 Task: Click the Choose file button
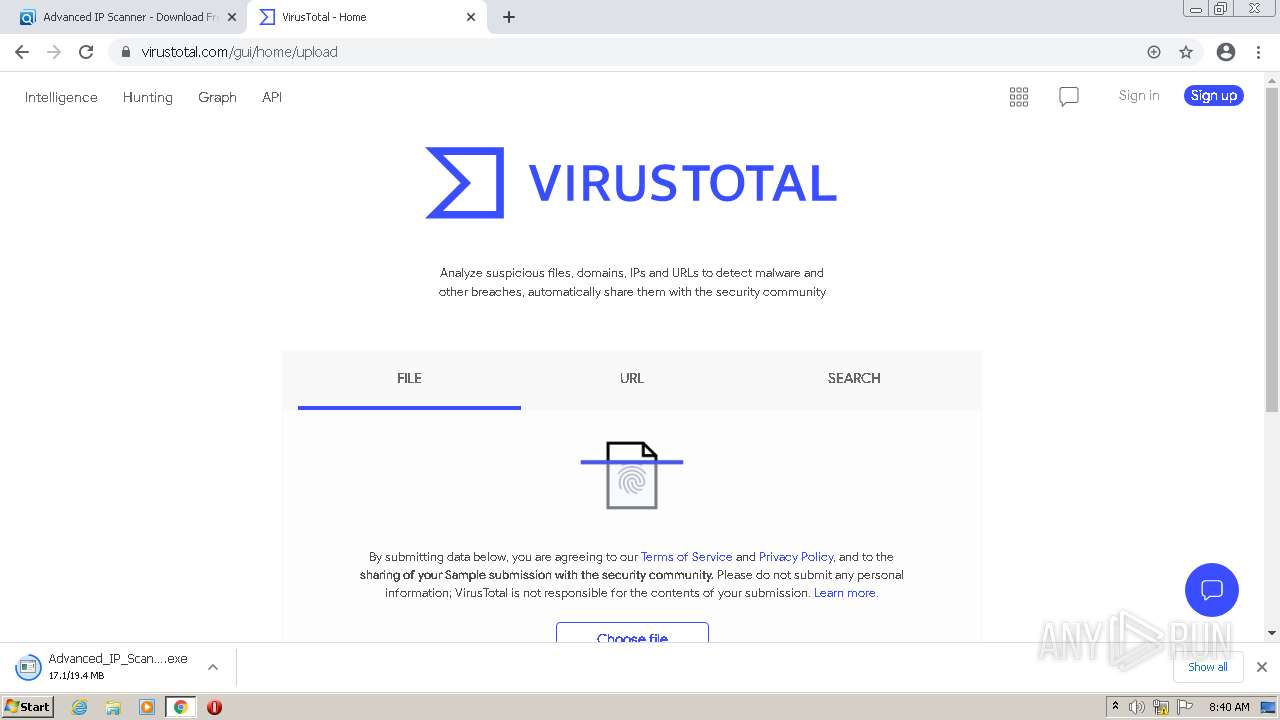[x=632, y=633]
